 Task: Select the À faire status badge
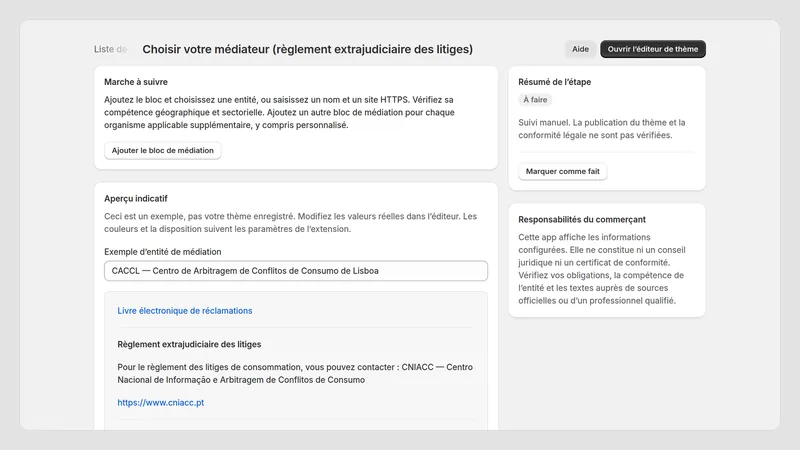(x=535, y=99)
